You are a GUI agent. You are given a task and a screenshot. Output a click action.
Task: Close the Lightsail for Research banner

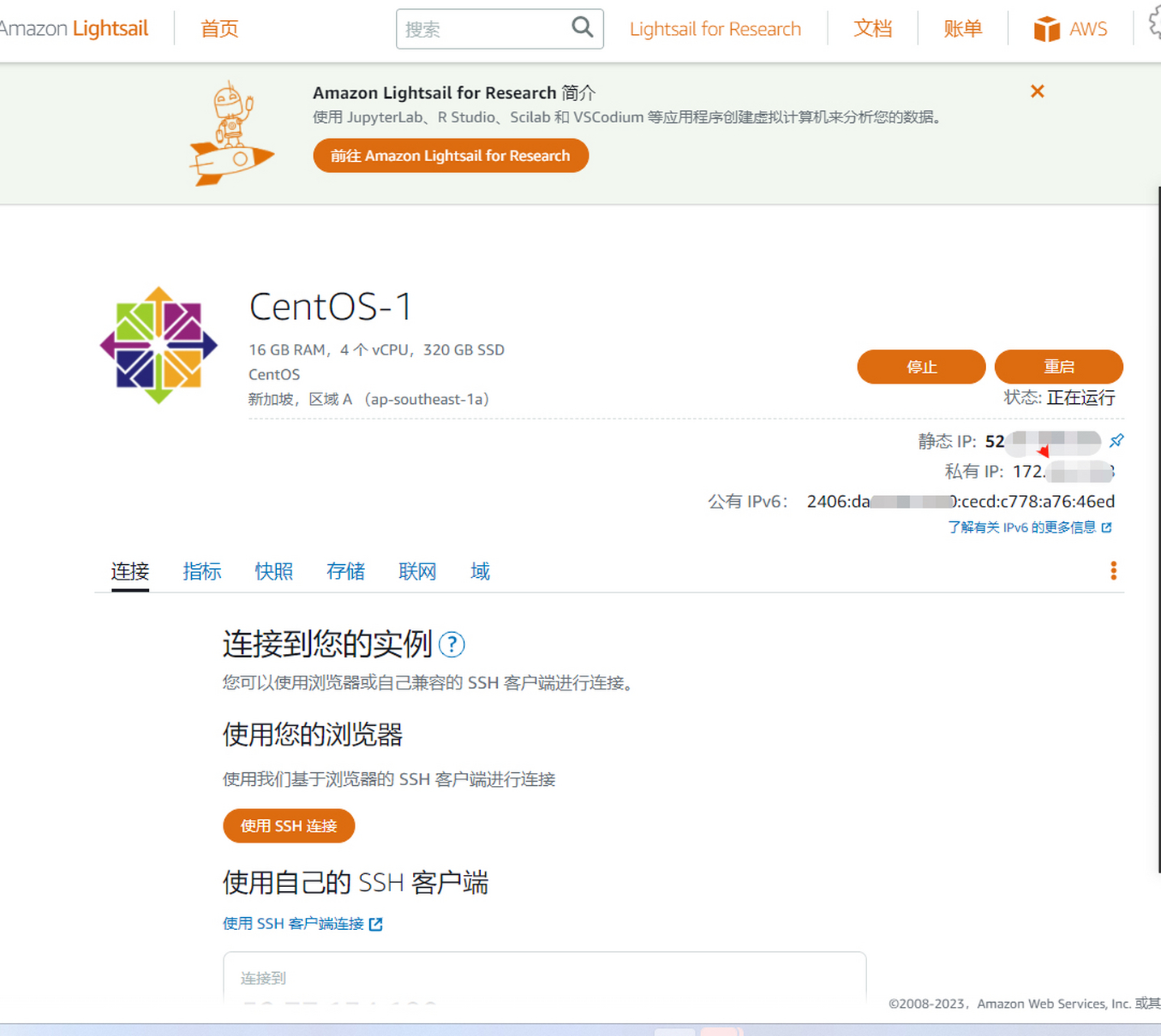pos(1037,91)
